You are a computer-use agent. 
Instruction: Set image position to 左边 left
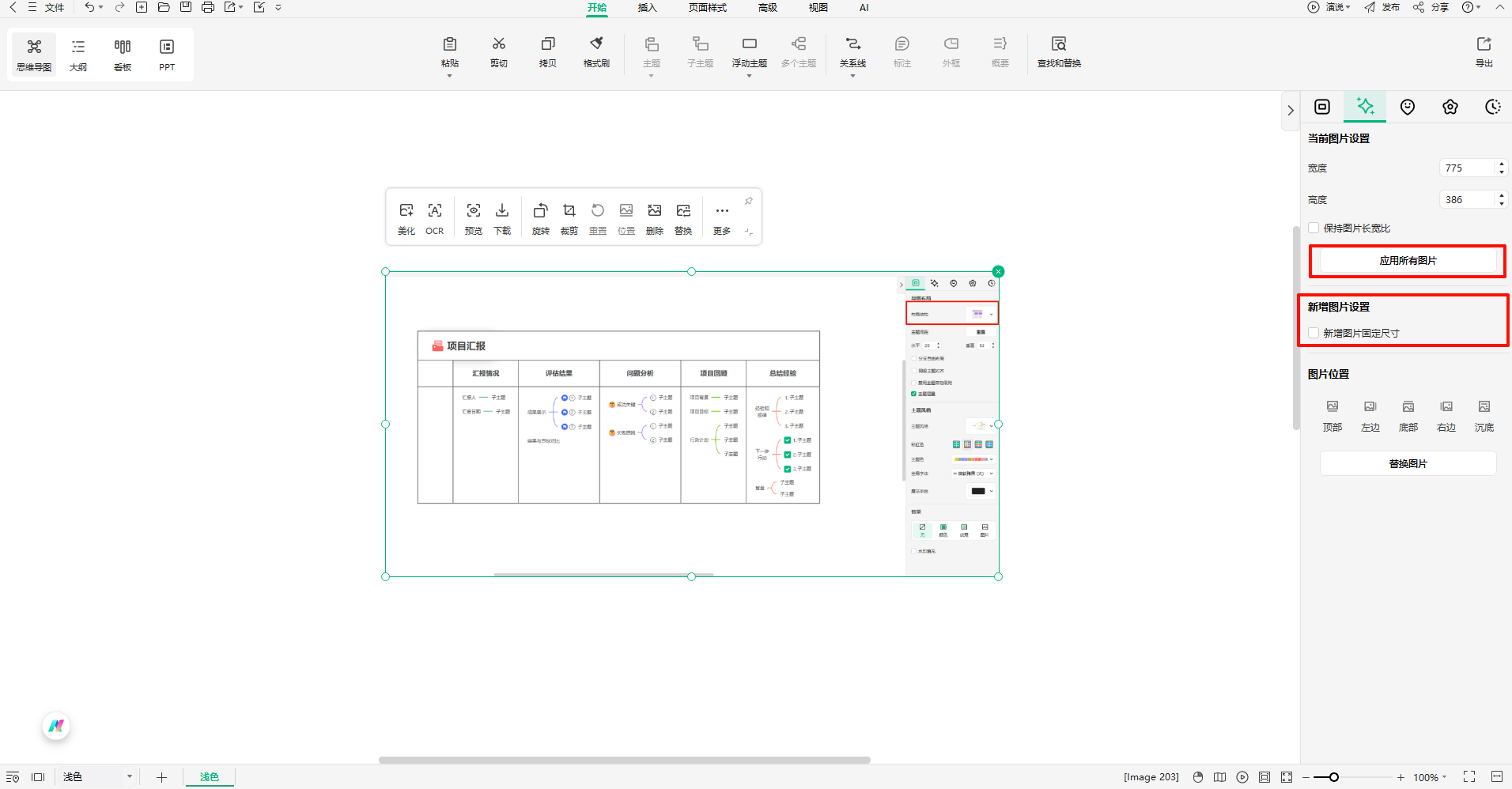tap(1370, 416)
